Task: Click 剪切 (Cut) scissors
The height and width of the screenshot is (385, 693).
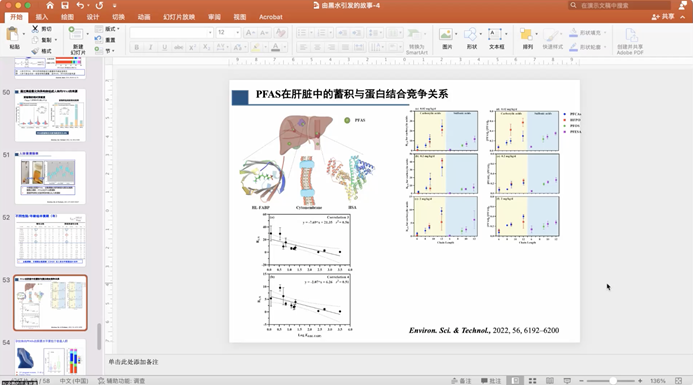Action: [42, 29]
